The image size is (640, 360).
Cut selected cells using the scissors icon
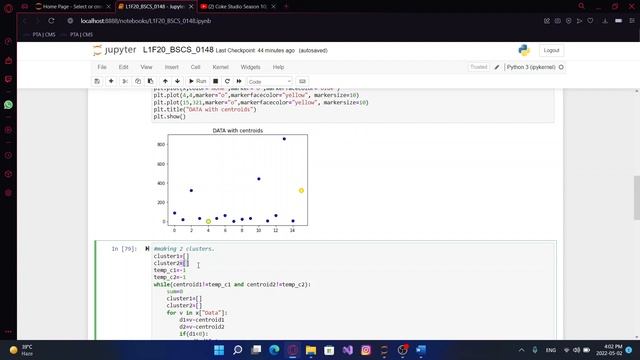pyautogui.click(x=125, y=81)
